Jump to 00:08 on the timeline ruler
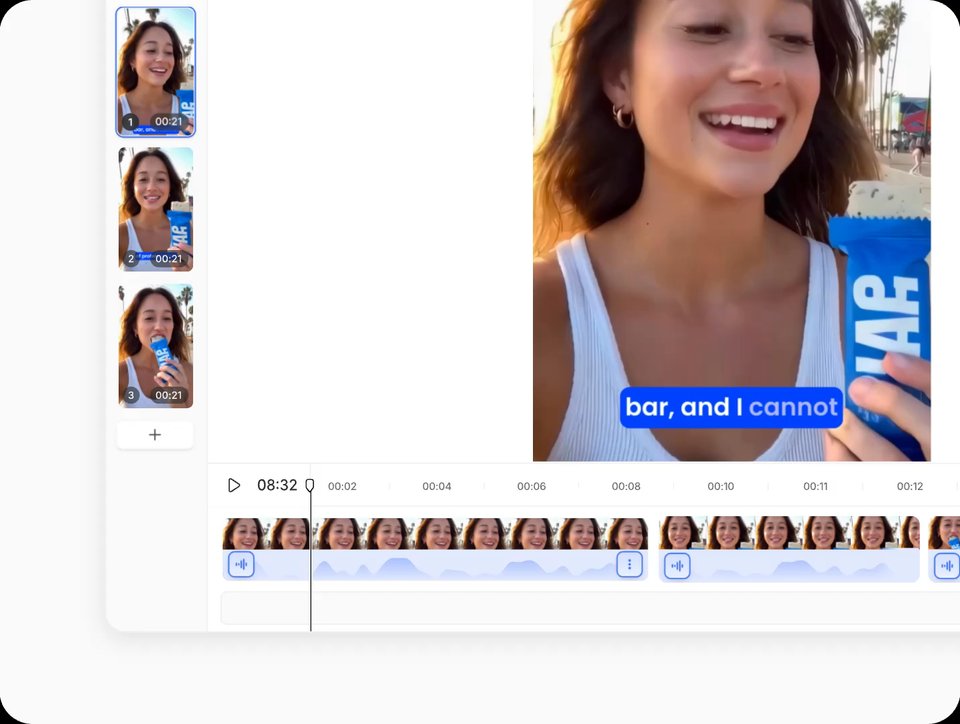The image size is (960, 724). [626, 486]
